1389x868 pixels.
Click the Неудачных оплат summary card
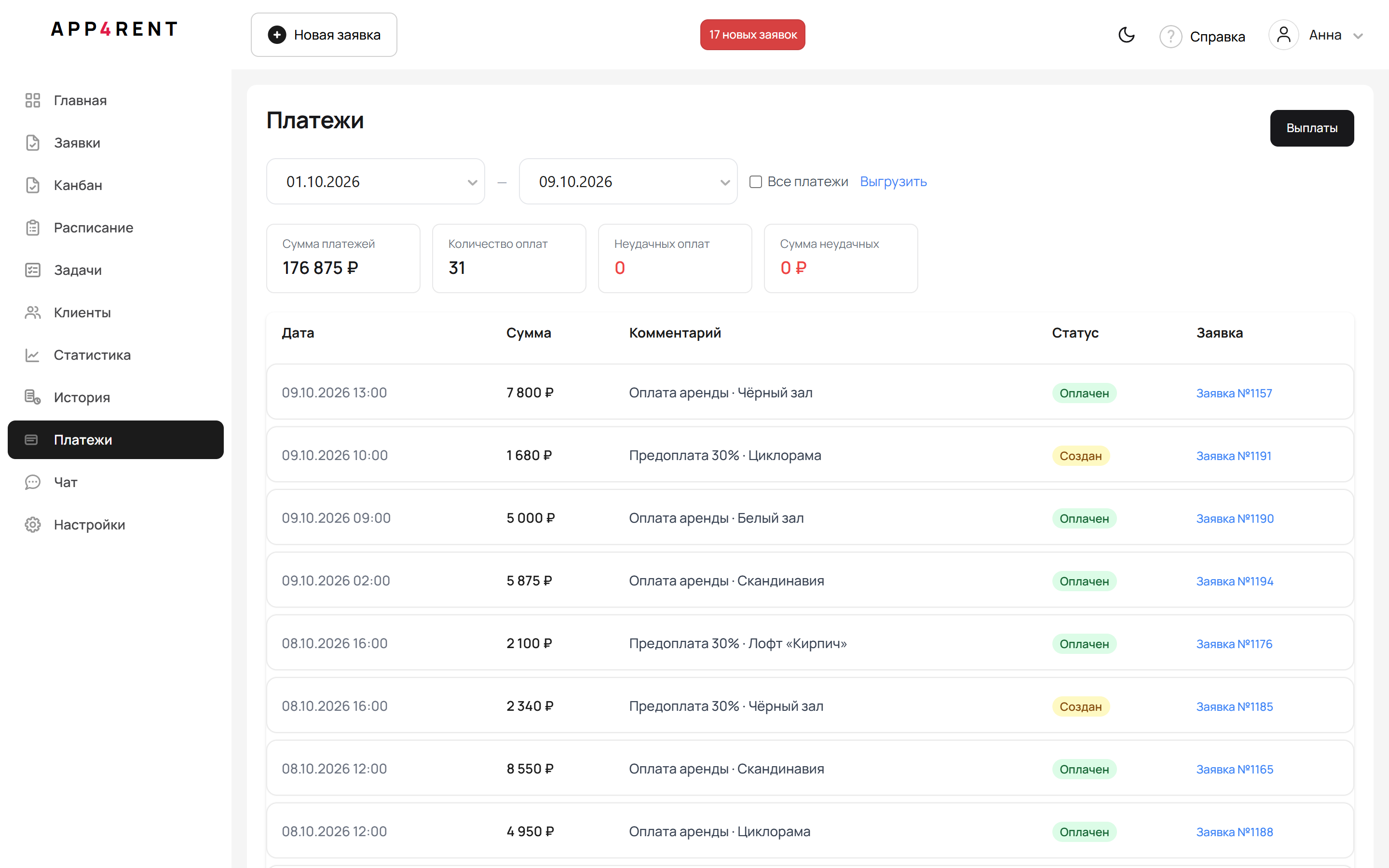click(x=675, y=258)
